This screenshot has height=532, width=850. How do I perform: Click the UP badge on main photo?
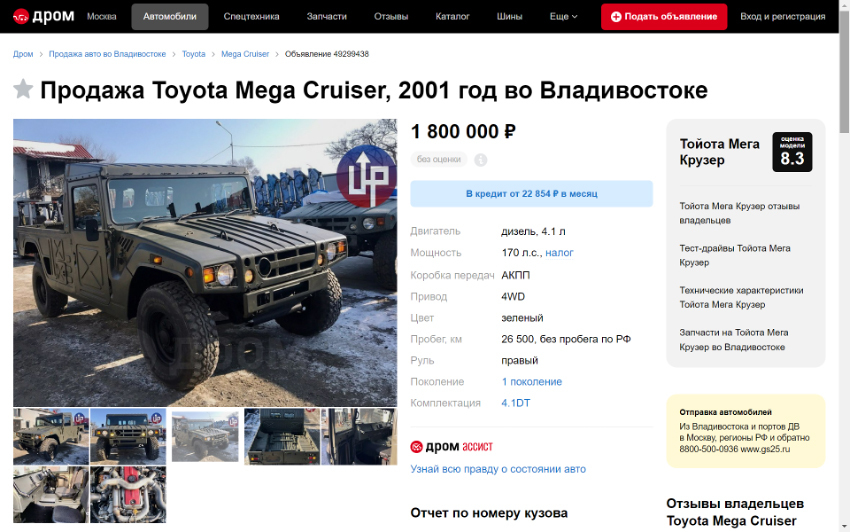[x=367, y=176]
